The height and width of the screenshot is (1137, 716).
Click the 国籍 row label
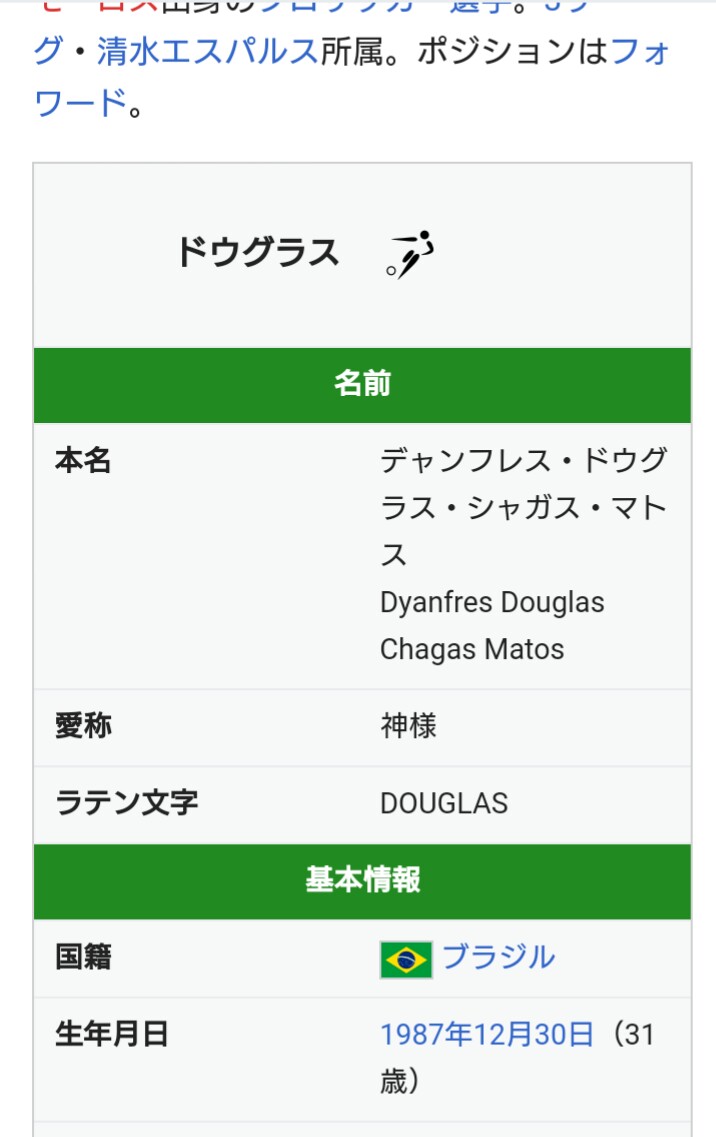pyautogui.click(x=83, y=957)
